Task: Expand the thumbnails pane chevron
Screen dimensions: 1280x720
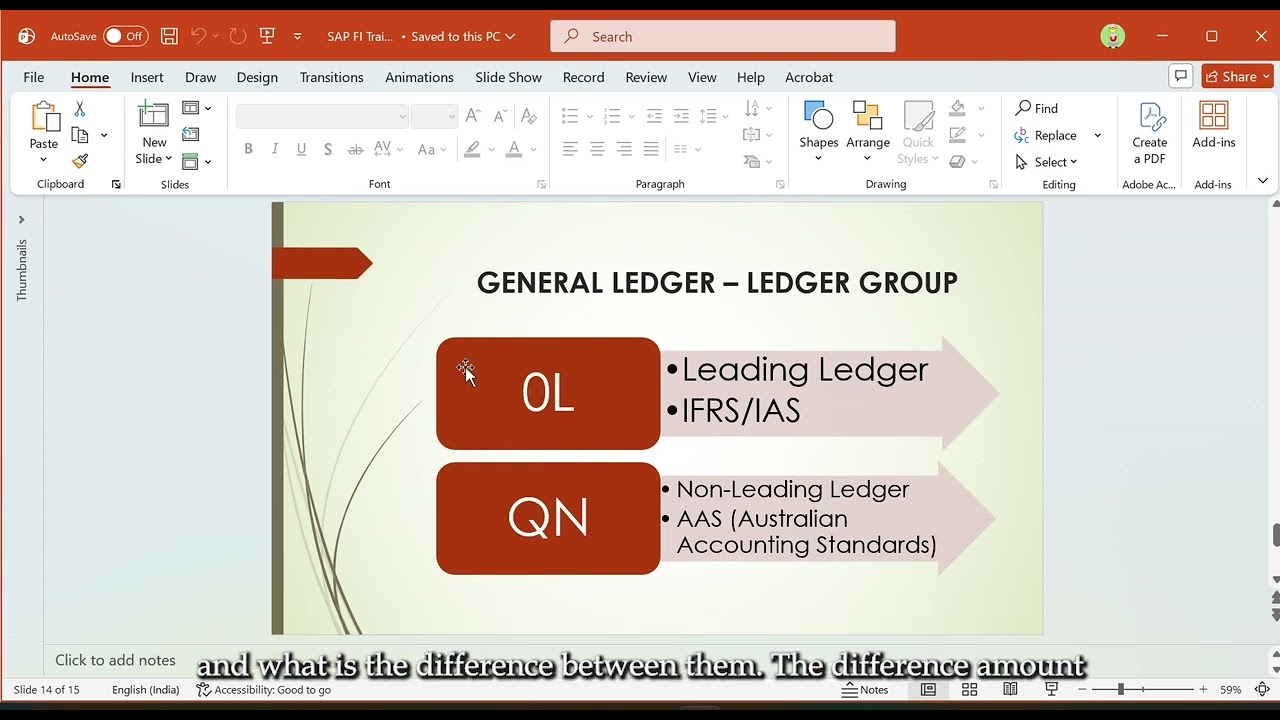Action: (x=21, y=220)
